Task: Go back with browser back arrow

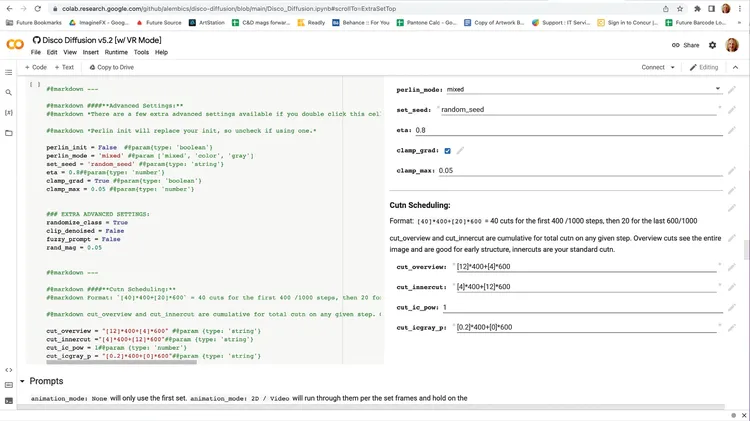Action: tap(10, 9)
